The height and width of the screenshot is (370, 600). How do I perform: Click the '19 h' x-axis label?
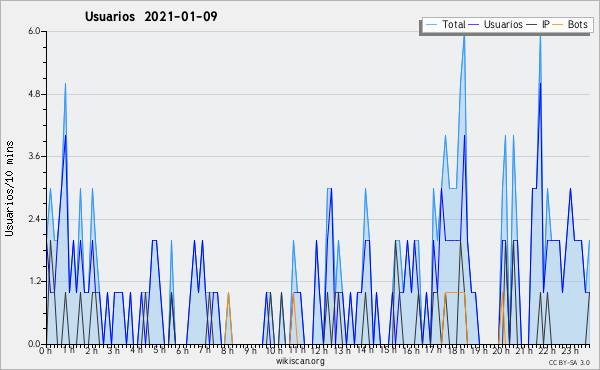pyautogui.click(x=479, y=351)
